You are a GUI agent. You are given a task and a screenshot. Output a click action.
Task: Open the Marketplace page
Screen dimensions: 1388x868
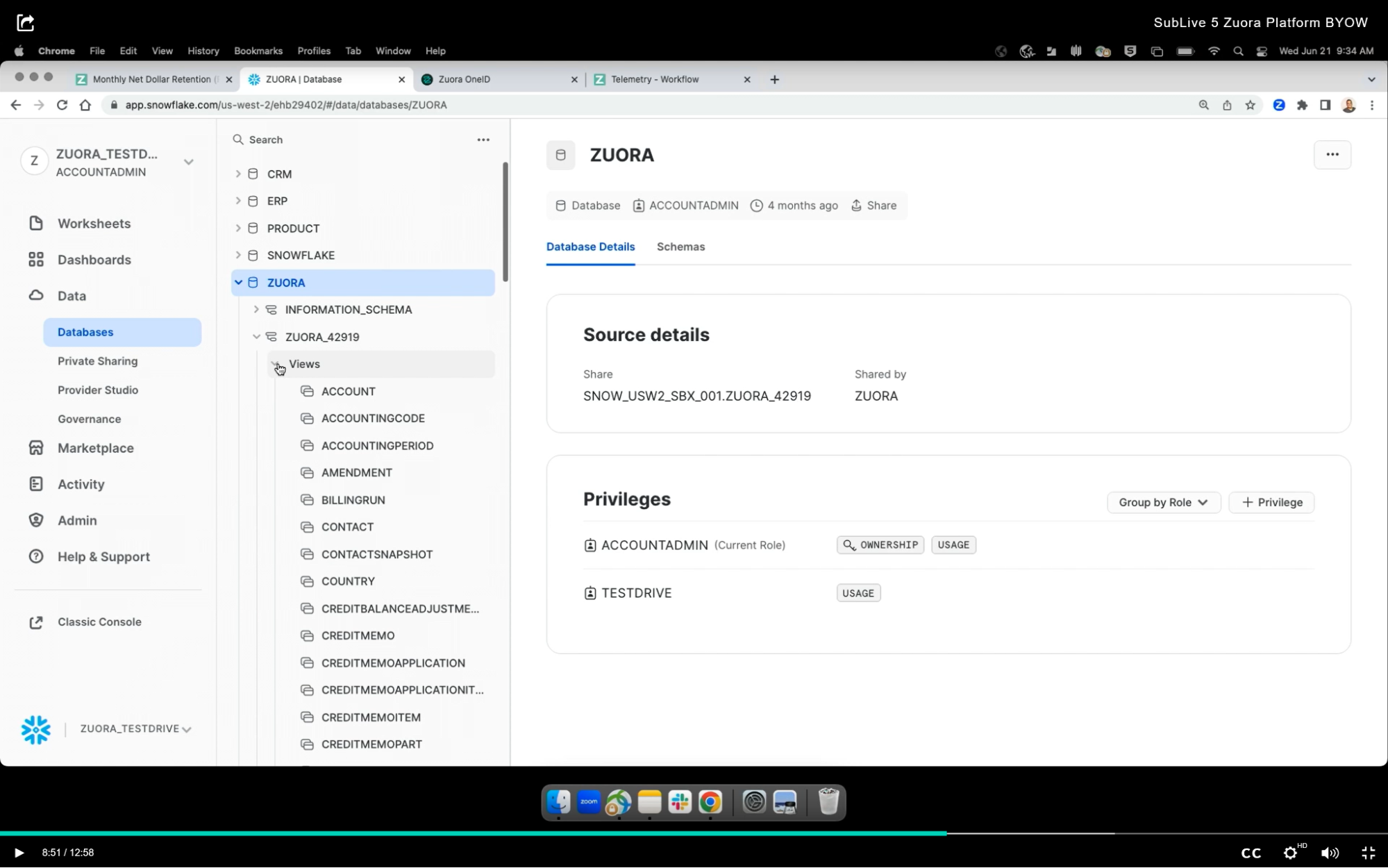[95, 448]
